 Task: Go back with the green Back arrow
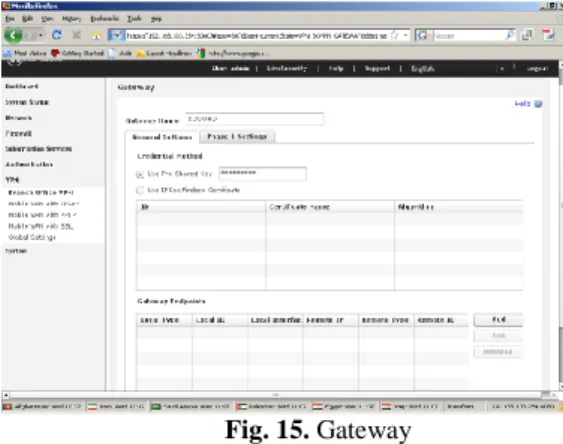(13, 35)
